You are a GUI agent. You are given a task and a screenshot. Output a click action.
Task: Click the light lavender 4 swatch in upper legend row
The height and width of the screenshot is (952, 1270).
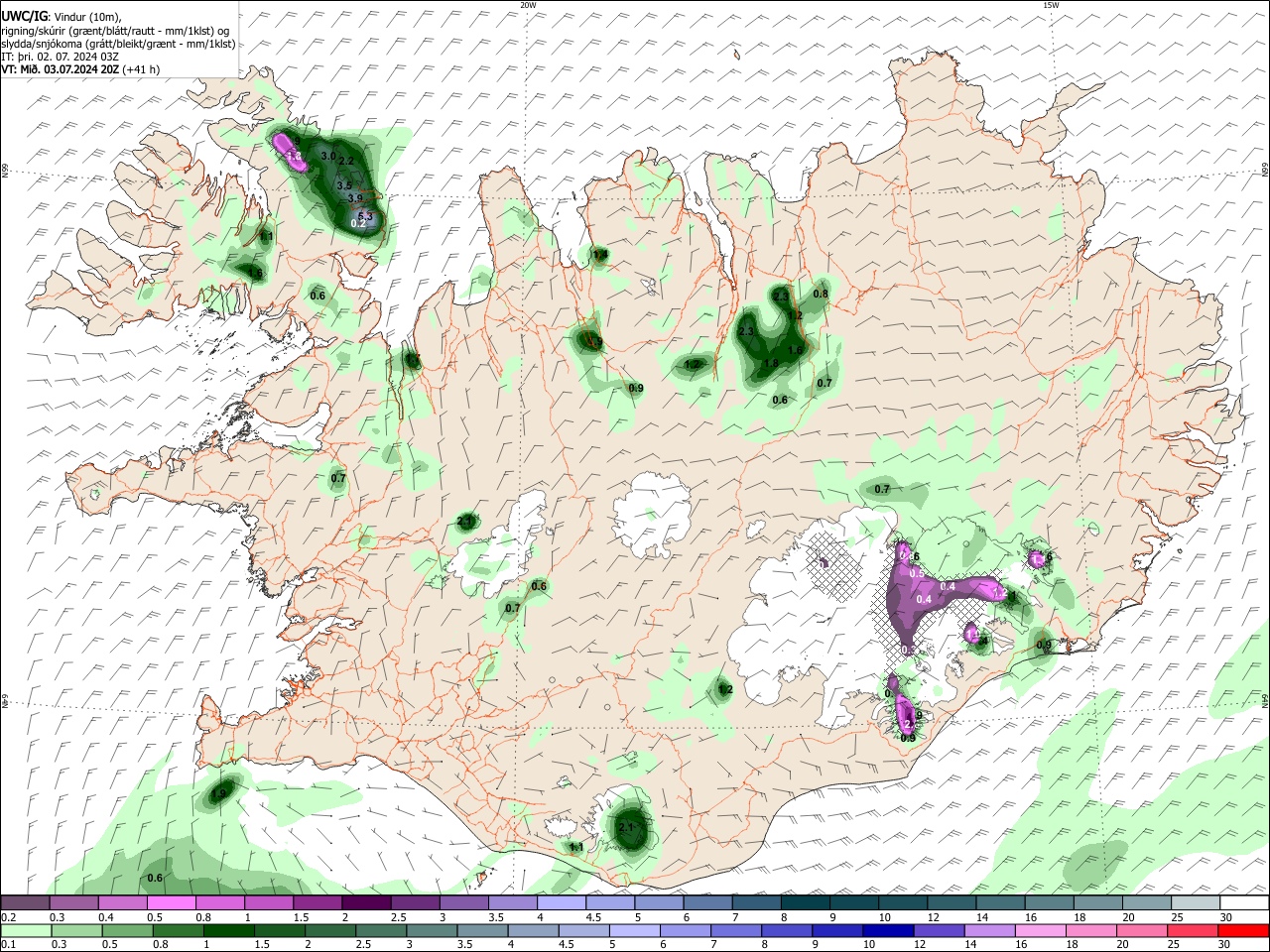[560, 903]
